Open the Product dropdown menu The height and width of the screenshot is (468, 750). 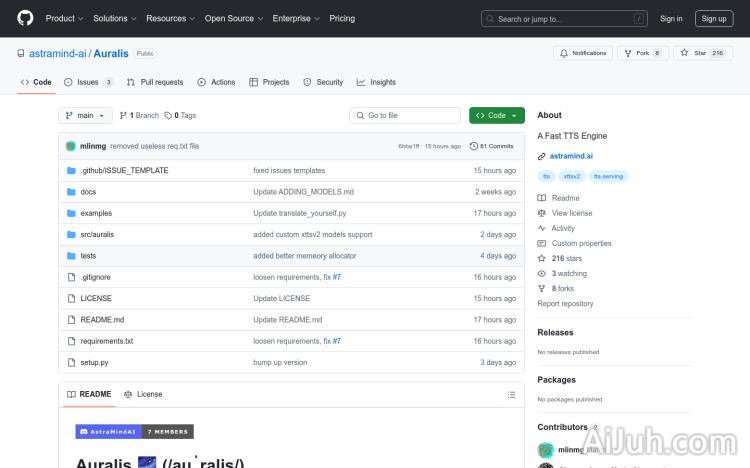tap(64, 18)
